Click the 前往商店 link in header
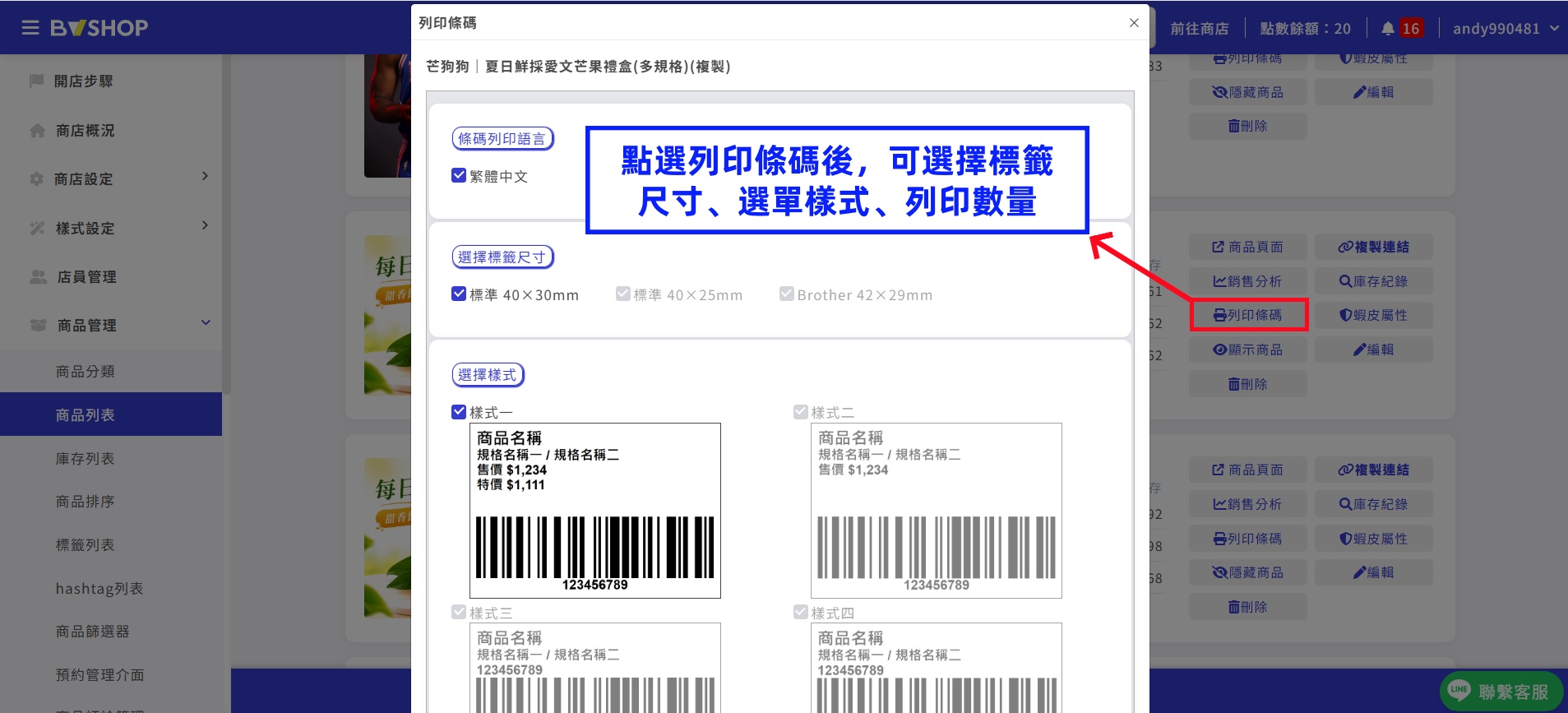The width and height of the screenshot is (1568, 713). point(1200,29)
